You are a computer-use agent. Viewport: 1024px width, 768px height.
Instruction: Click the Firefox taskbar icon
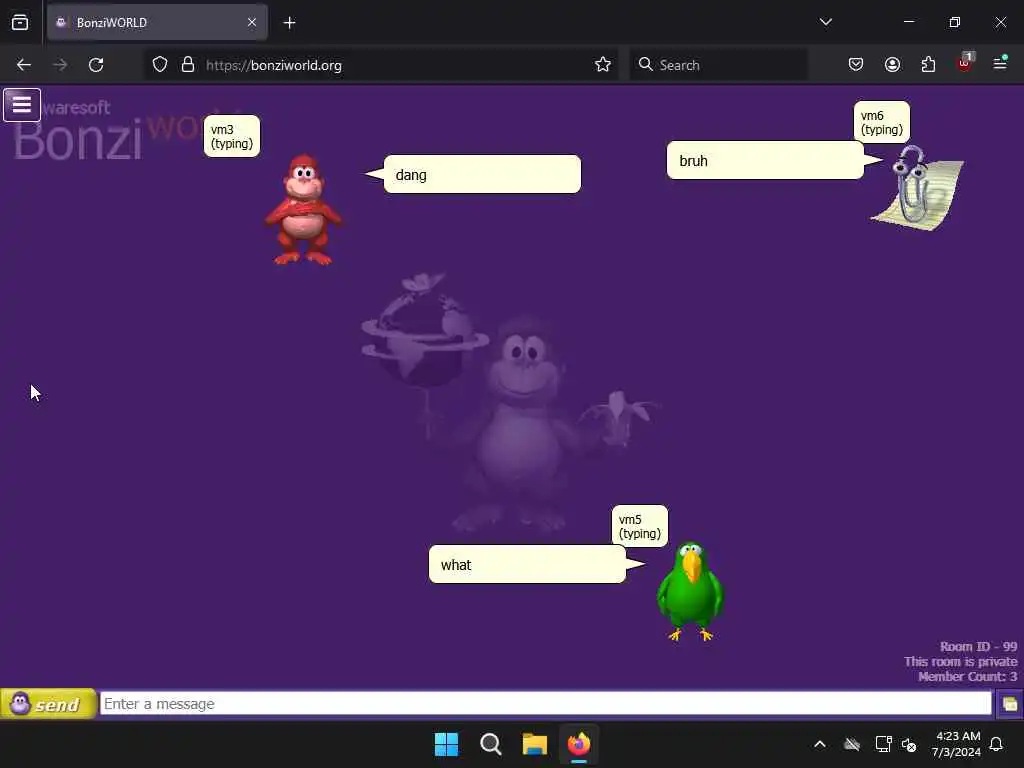click(579, 744)
